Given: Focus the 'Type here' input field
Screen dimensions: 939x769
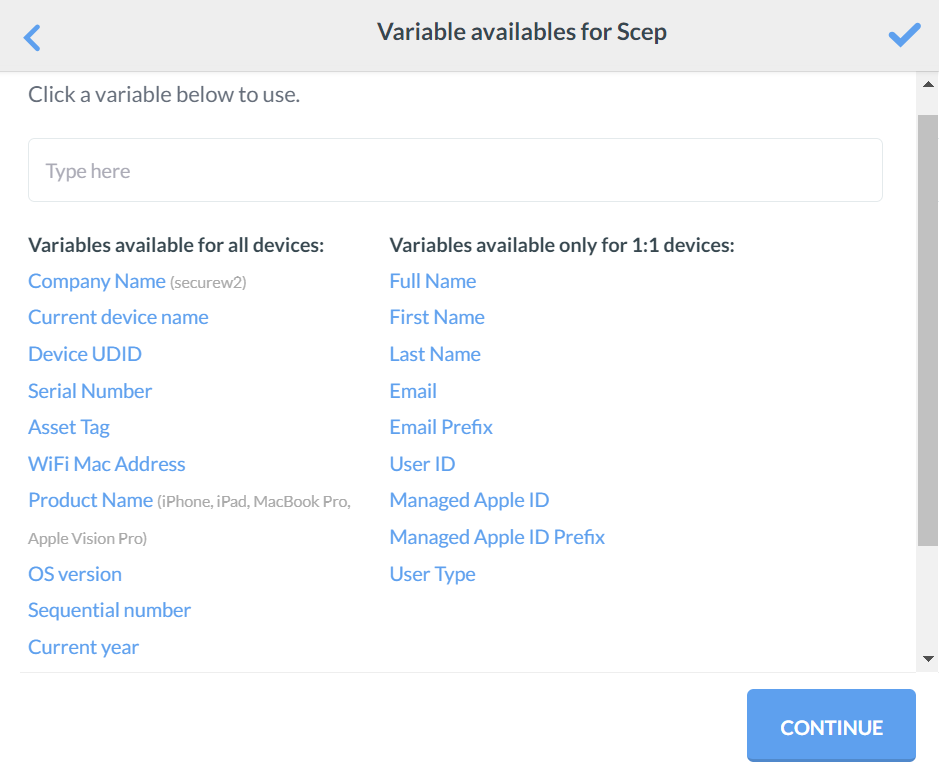Looking at the screenshot, I should 455,171.
